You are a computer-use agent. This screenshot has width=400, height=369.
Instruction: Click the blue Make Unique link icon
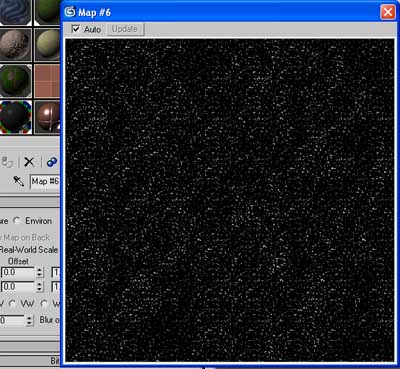(52, 162)
